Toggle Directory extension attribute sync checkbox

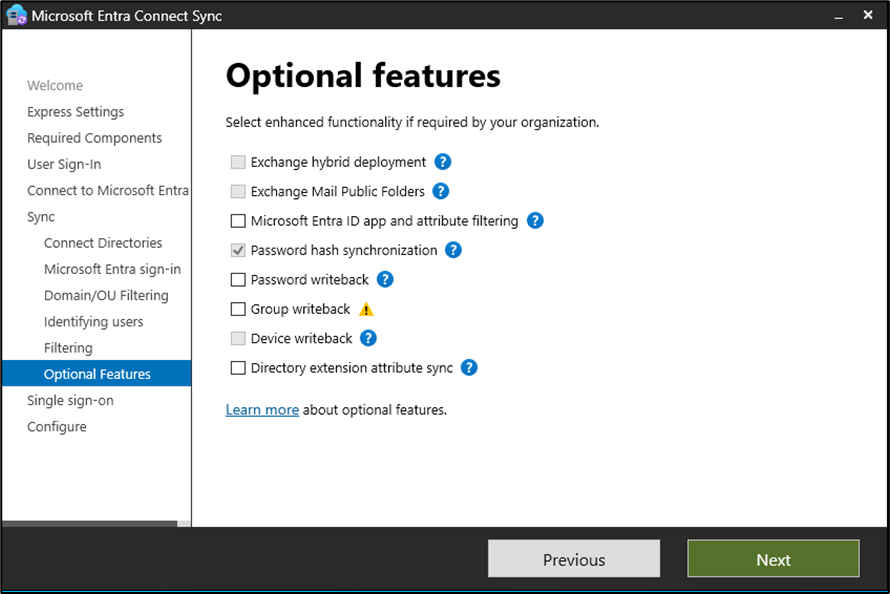click(238, 368)
